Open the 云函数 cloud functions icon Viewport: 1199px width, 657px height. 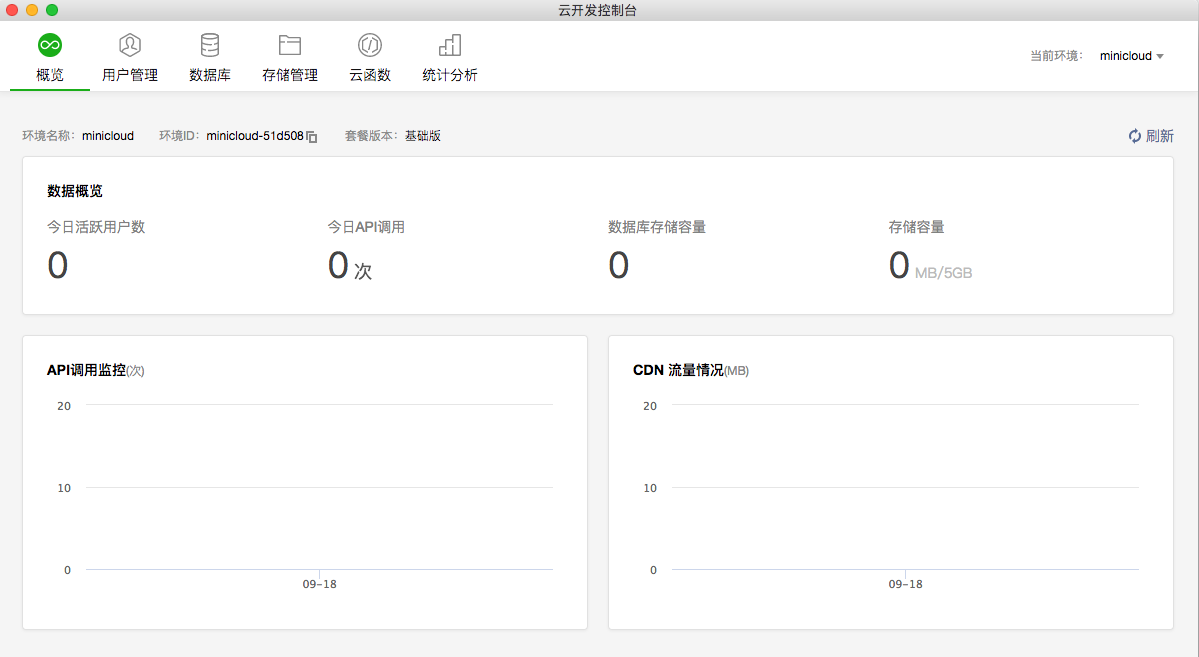[369, 45]
